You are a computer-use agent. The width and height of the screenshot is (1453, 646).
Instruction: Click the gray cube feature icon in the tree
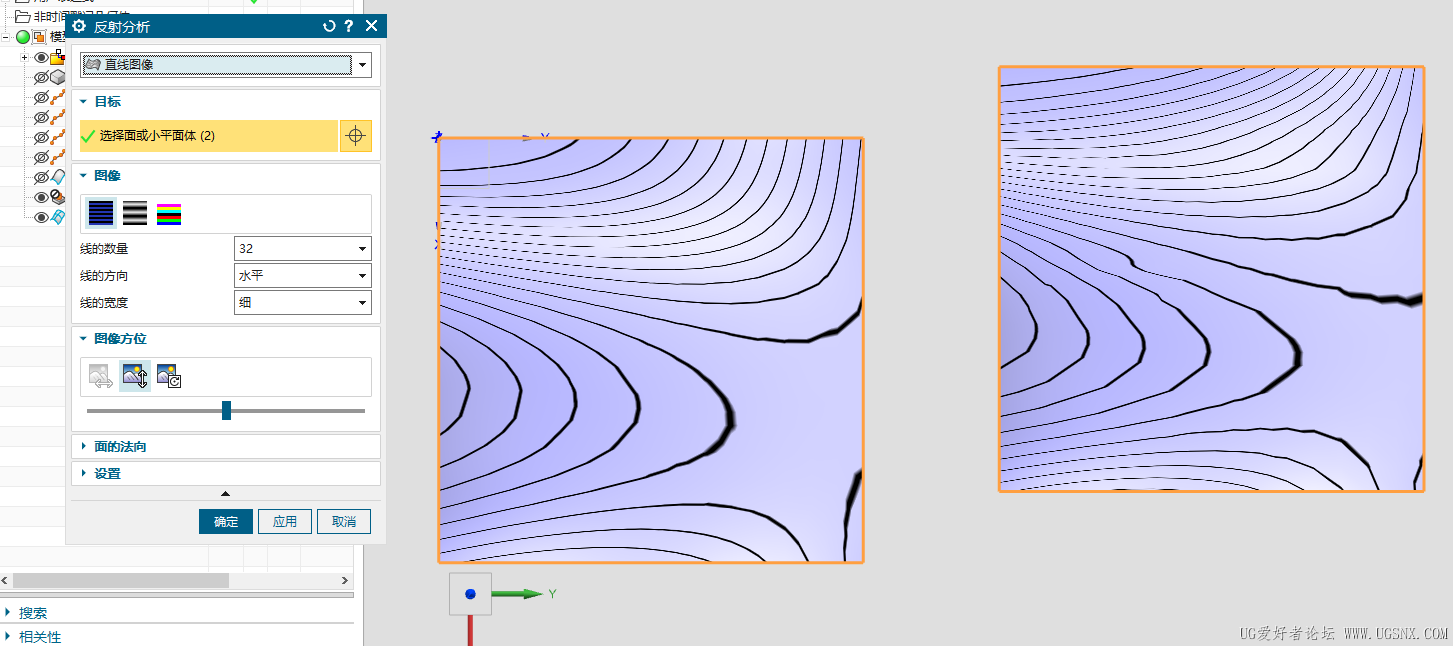pyautogui.click(x=57, y=77)
